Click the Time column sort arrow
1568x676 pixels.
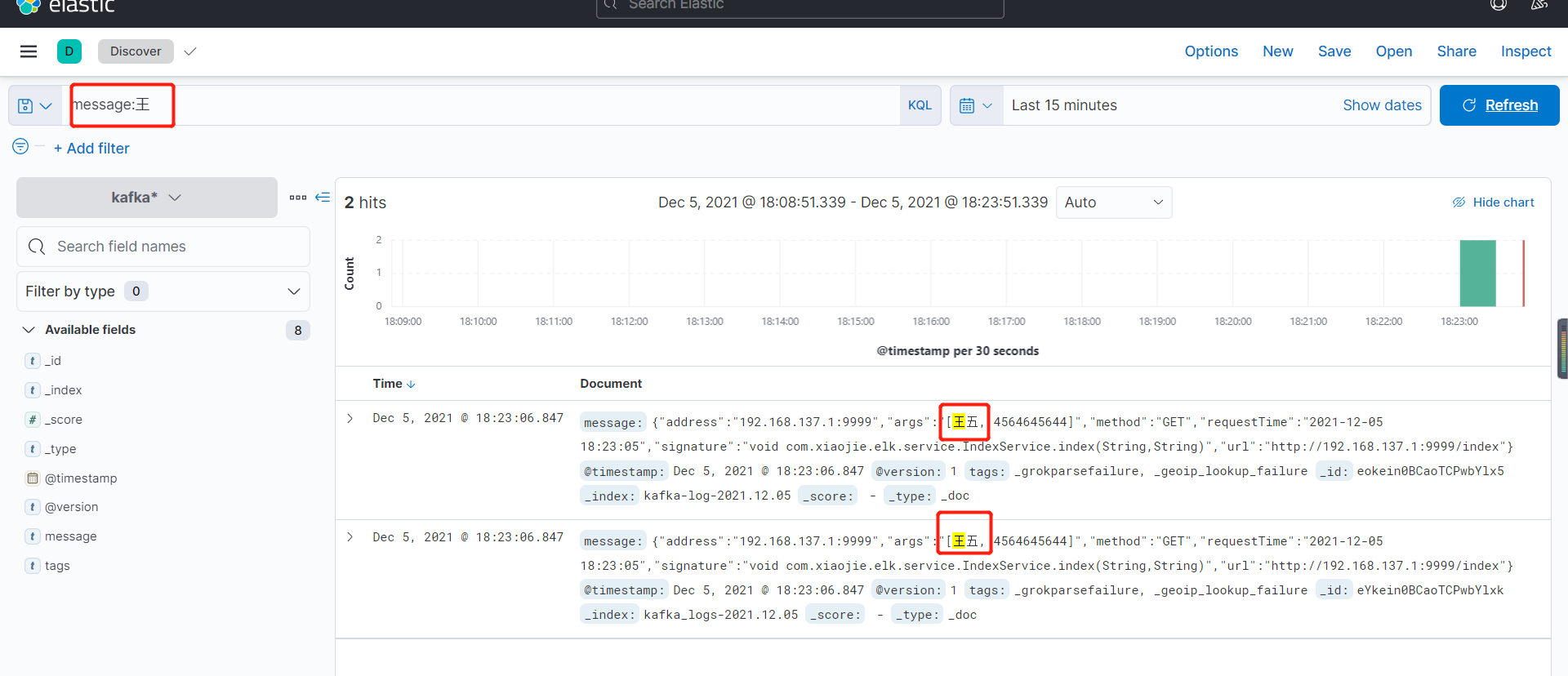411,385
